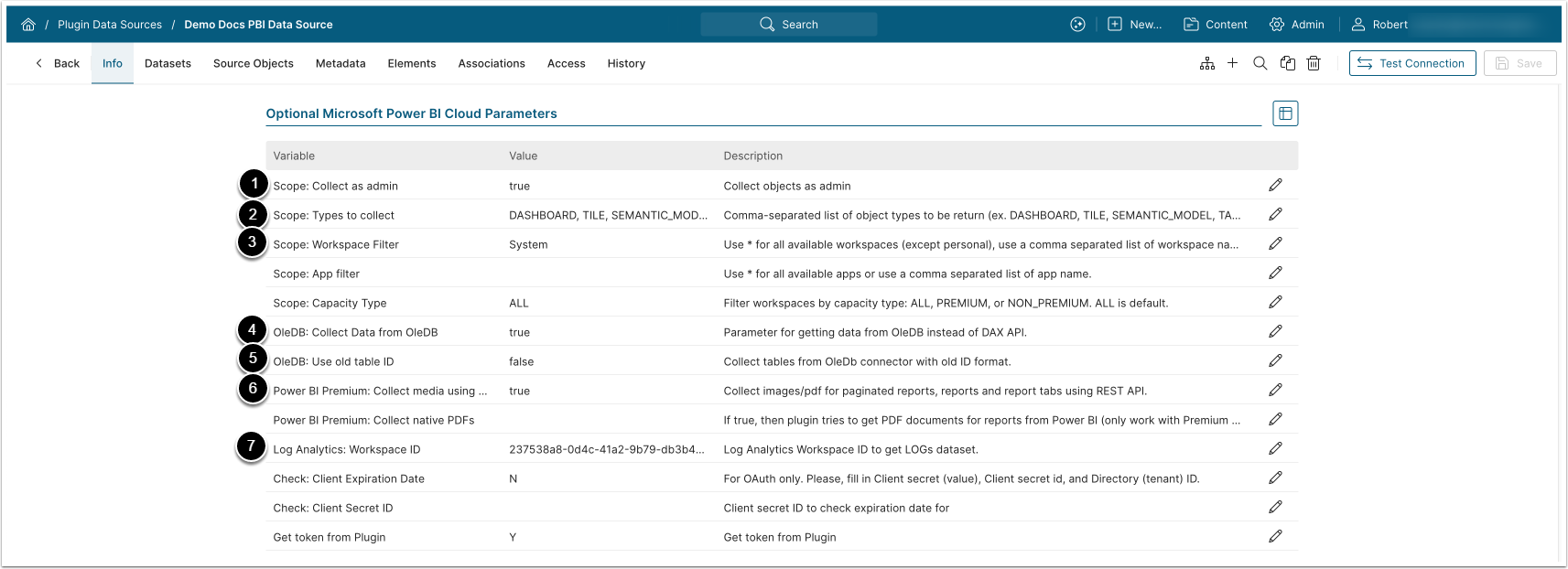Switch to the Datasets tab
This screenshot has width=1568, height=569.
[x=168, y=63]
